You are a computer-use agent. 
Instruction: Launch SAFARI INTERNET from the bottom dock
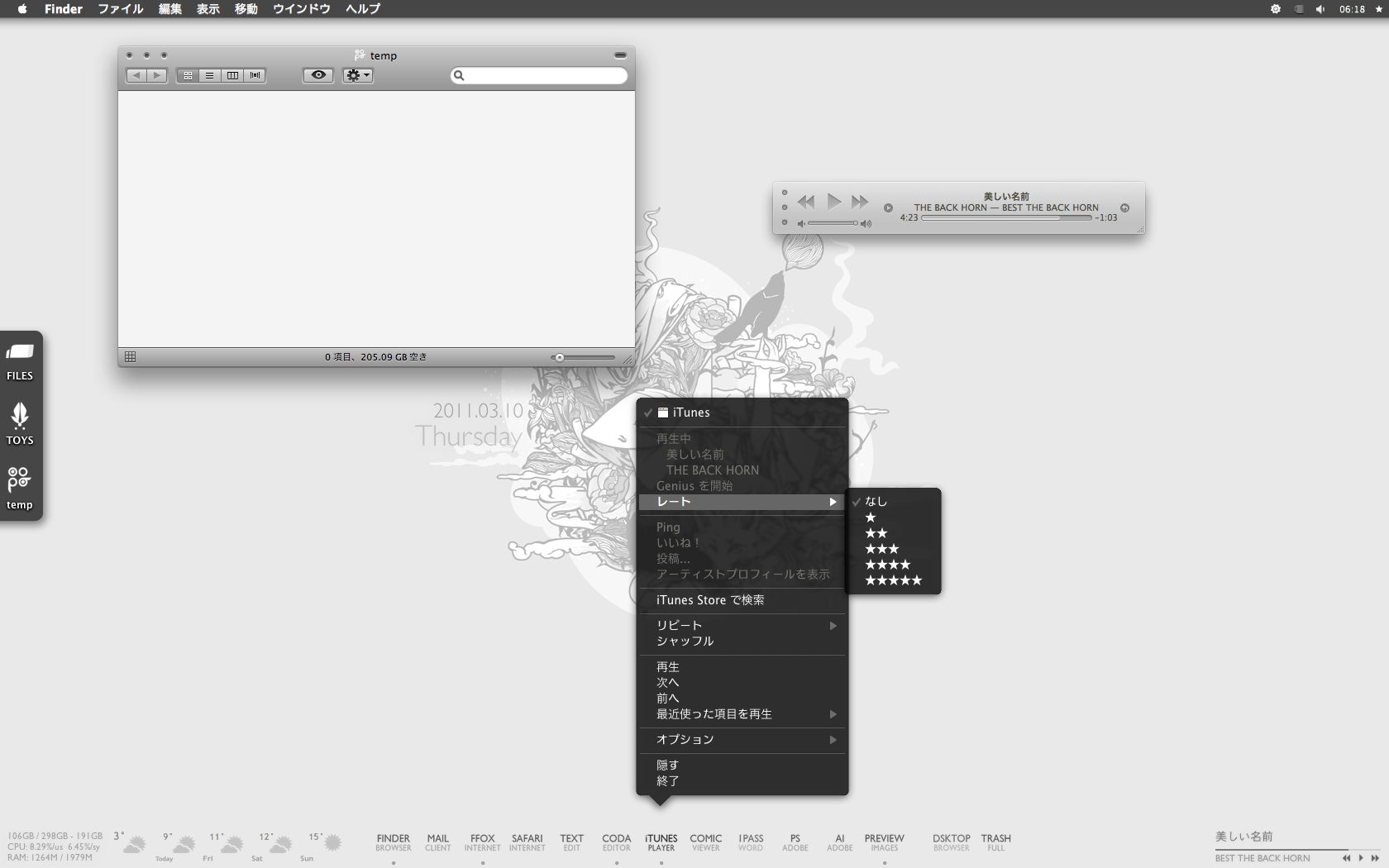[527, 842]
